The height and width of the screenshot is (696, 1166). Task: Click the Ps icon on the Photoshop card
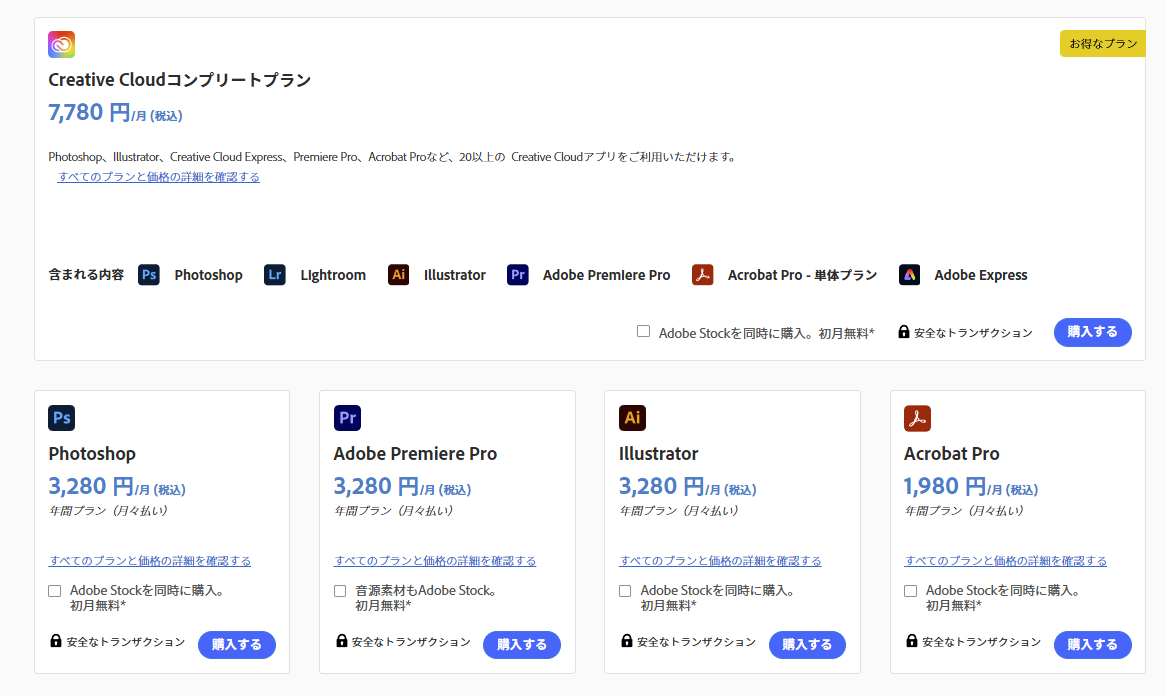tap(62, 418)
